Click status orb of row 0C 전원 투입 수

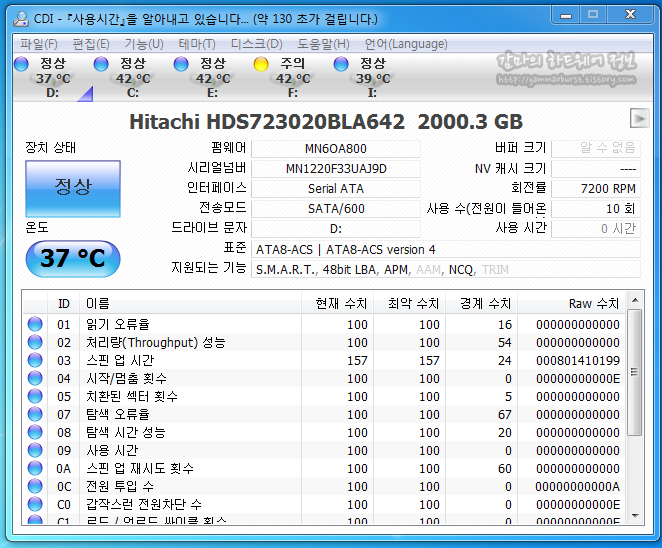[x=35, y=486]
